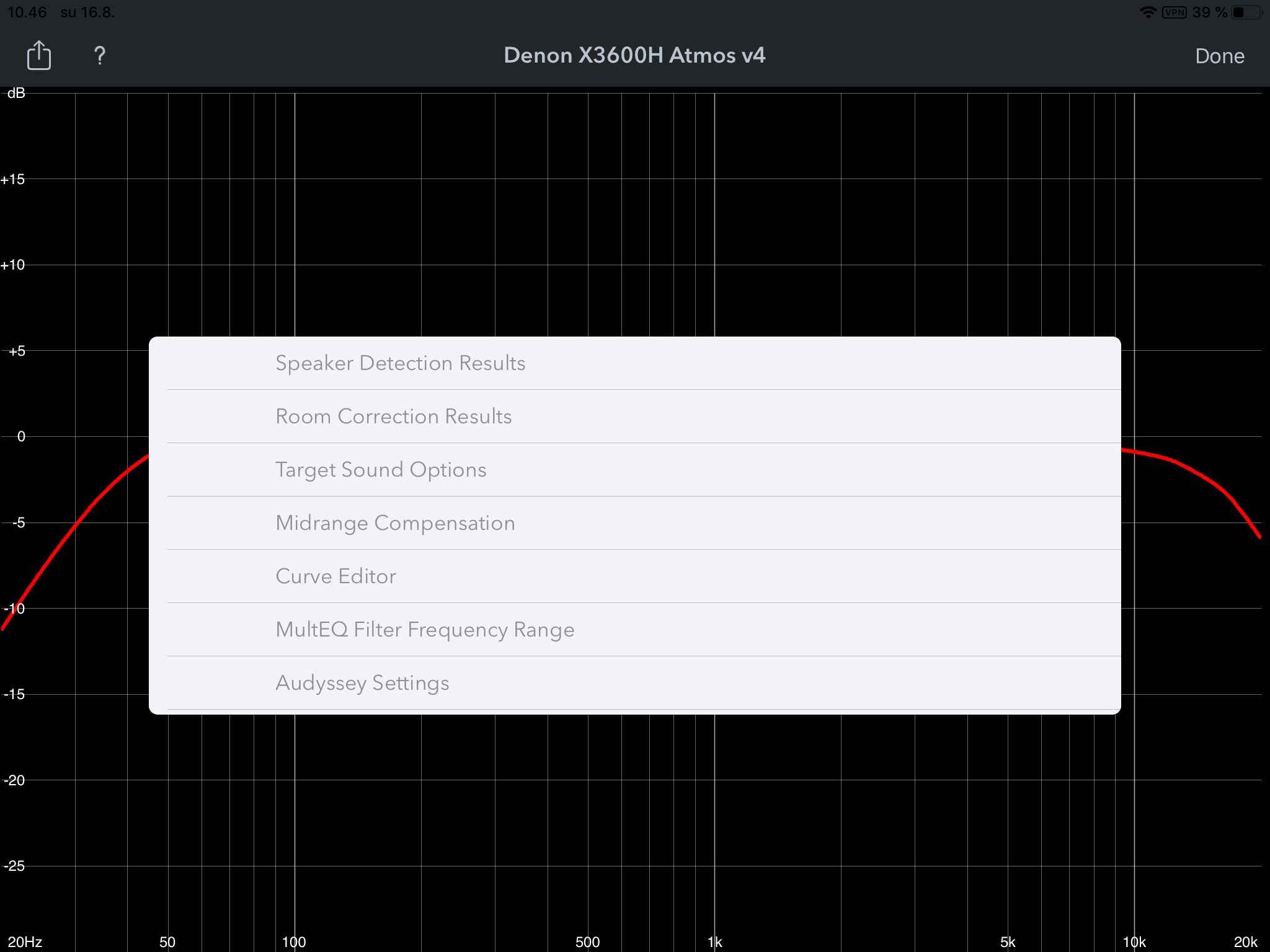Open Audyssey Settings

pos(635,683)
